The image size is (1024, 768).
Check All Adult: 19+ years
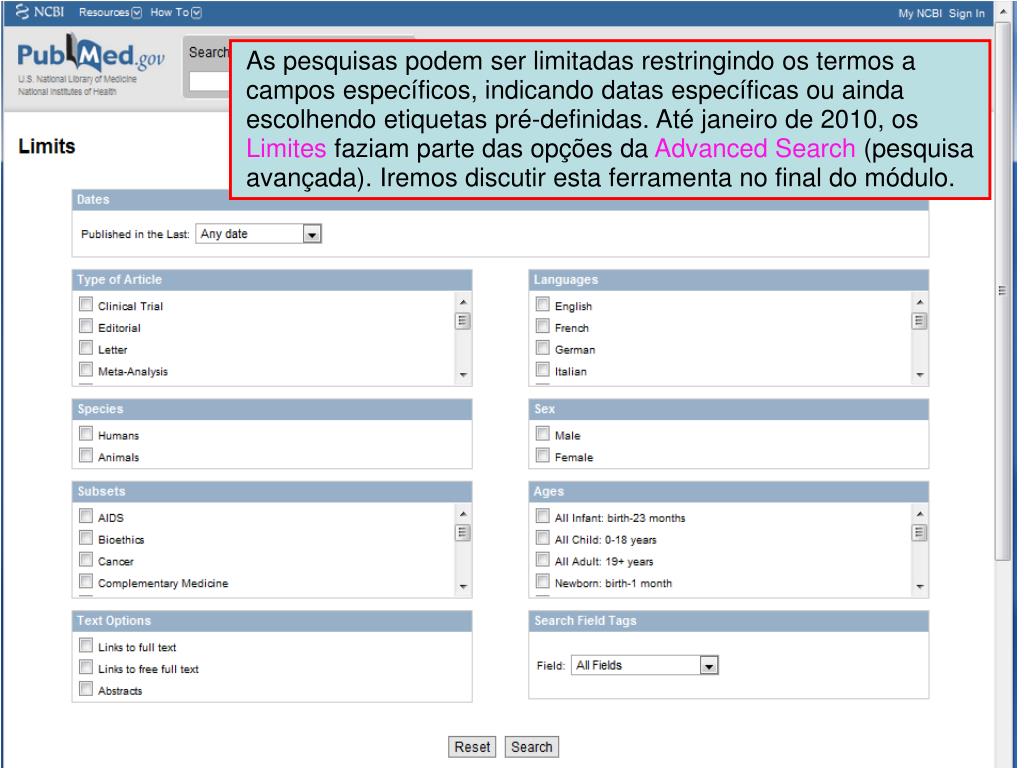[542, 560]
